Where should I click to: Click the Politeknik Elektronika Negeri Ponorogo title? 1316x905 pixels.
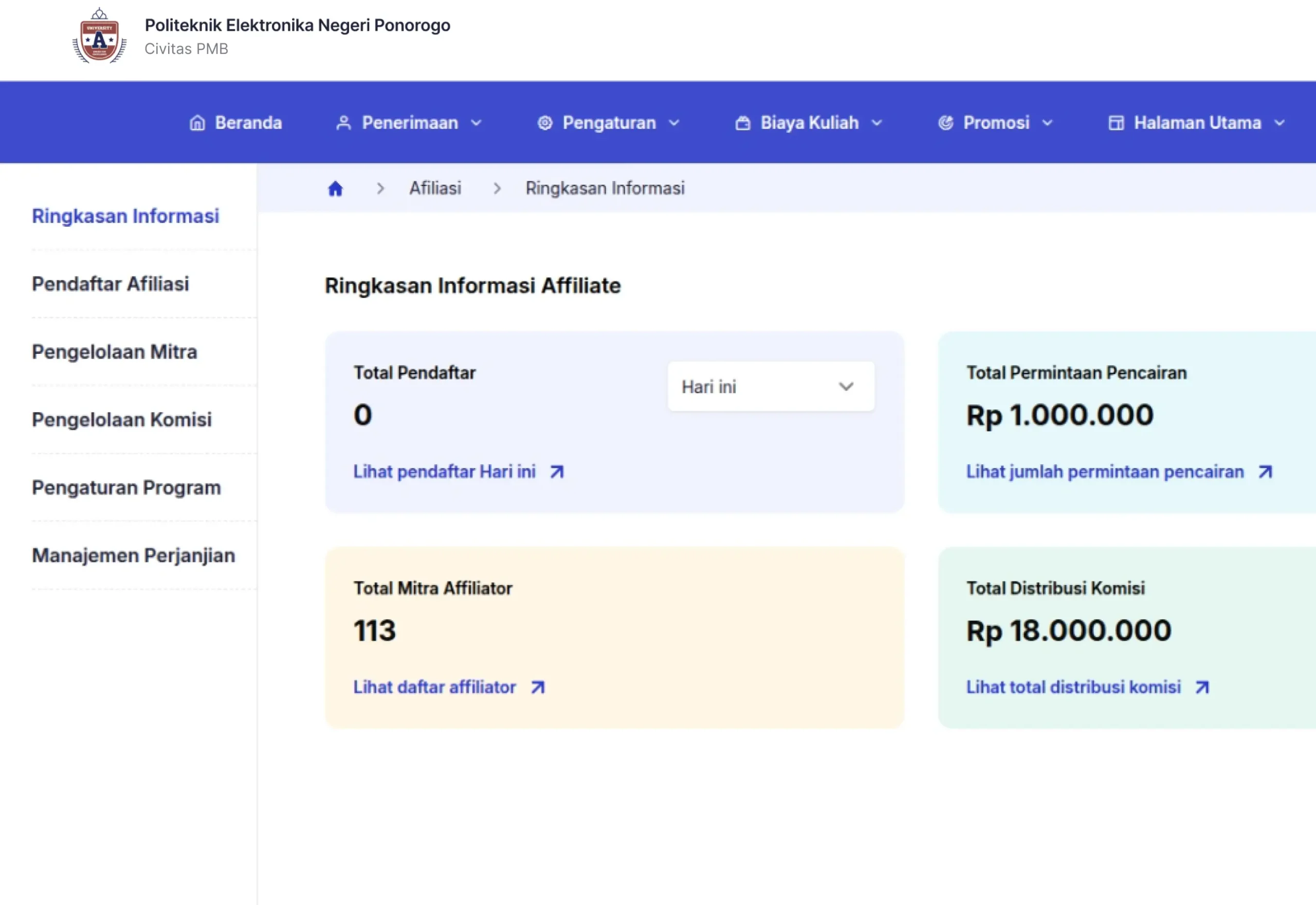[x=298, y=26]
